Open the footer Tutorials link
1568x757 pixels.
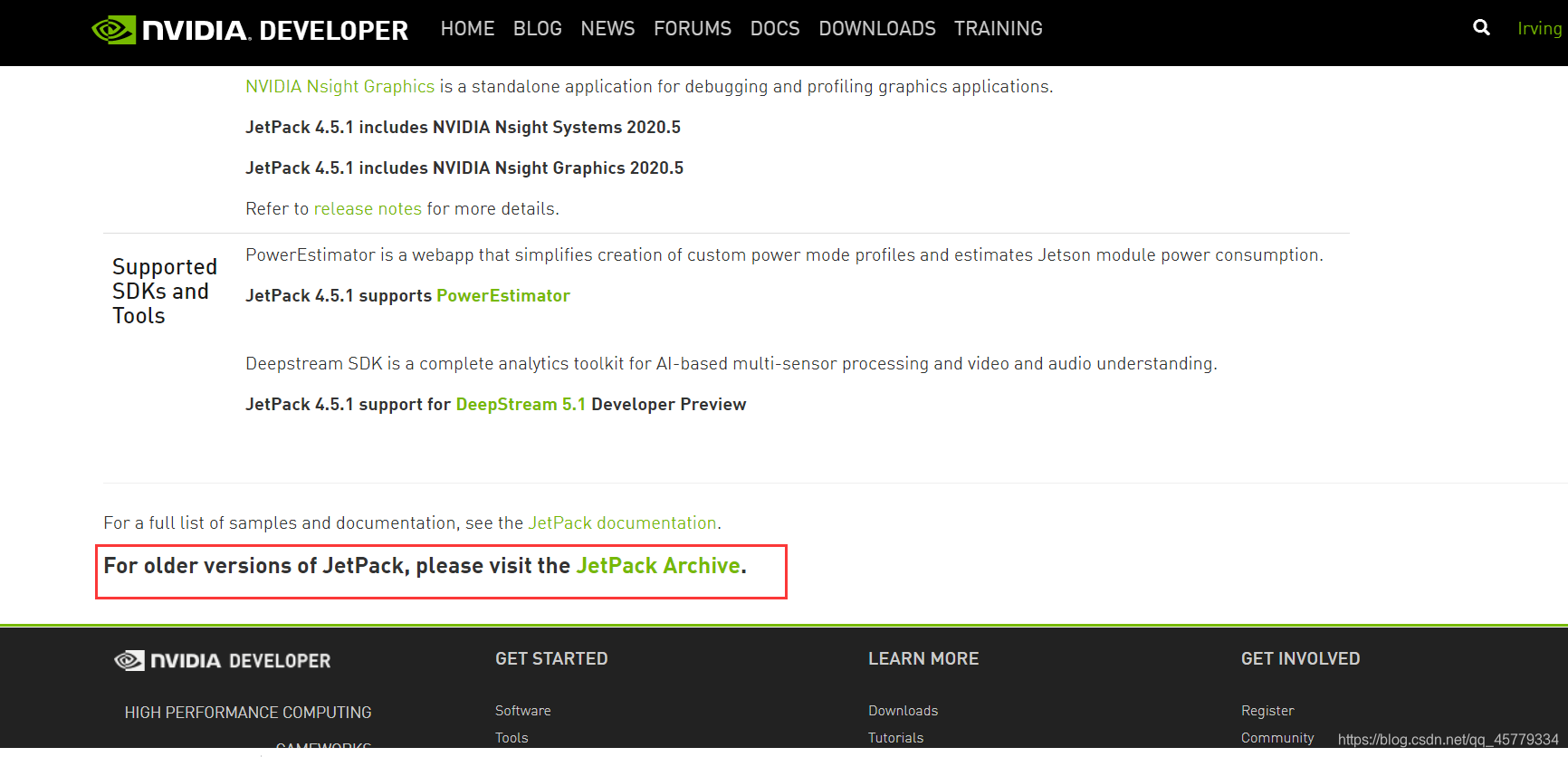[896, 738]
